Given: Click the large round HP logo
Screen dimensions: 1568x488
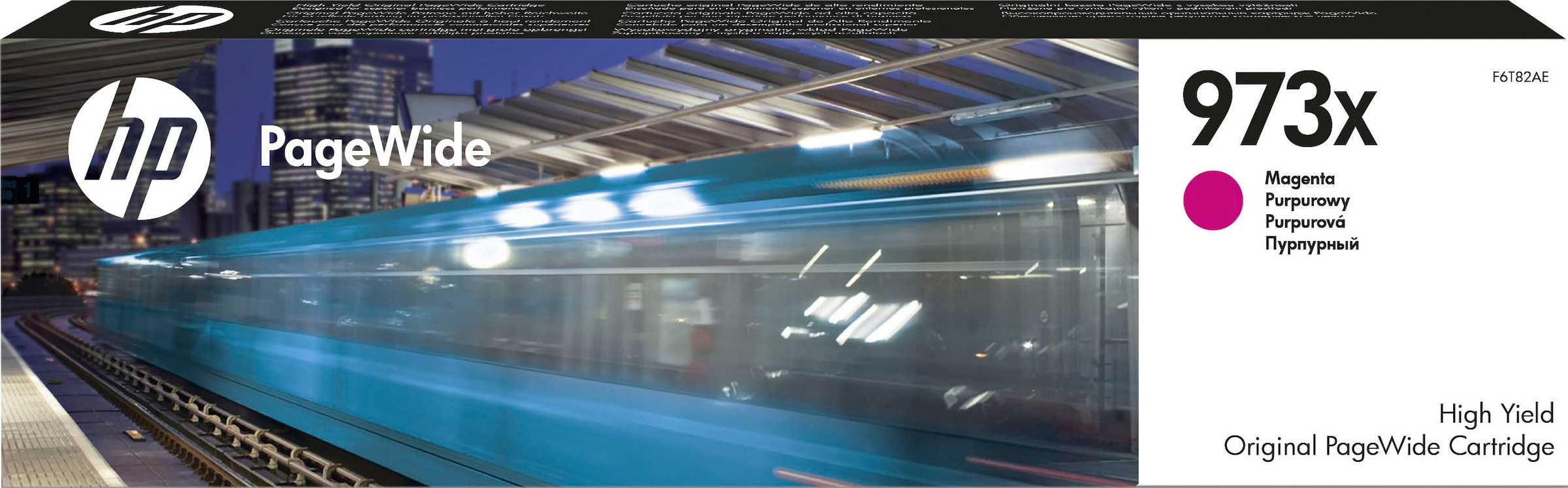Looking at the screenshot, I should 140,149.
